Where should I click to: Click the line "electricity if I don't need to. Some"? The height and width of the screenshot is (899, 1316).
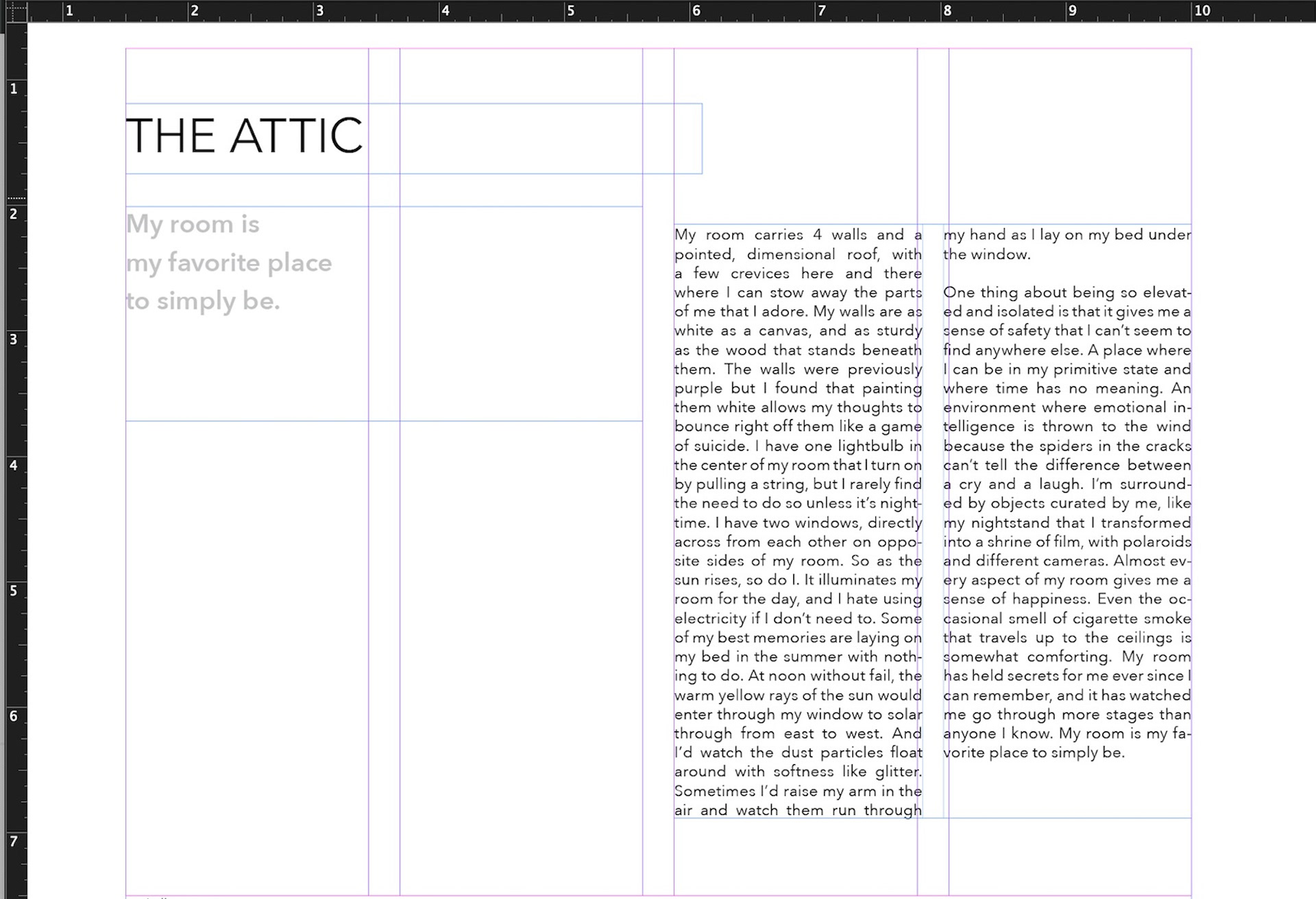pyautogui.click(x=798, y=618)
